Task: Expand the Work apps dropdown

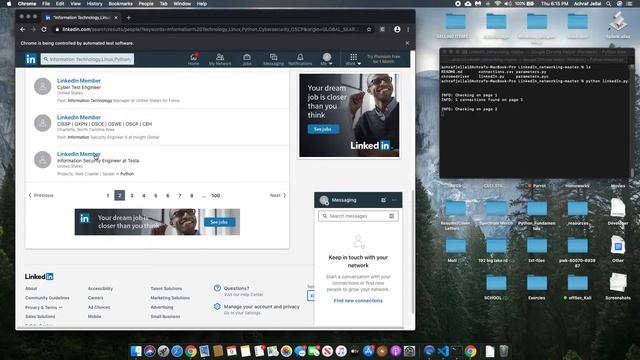Action: pos(353,59)
